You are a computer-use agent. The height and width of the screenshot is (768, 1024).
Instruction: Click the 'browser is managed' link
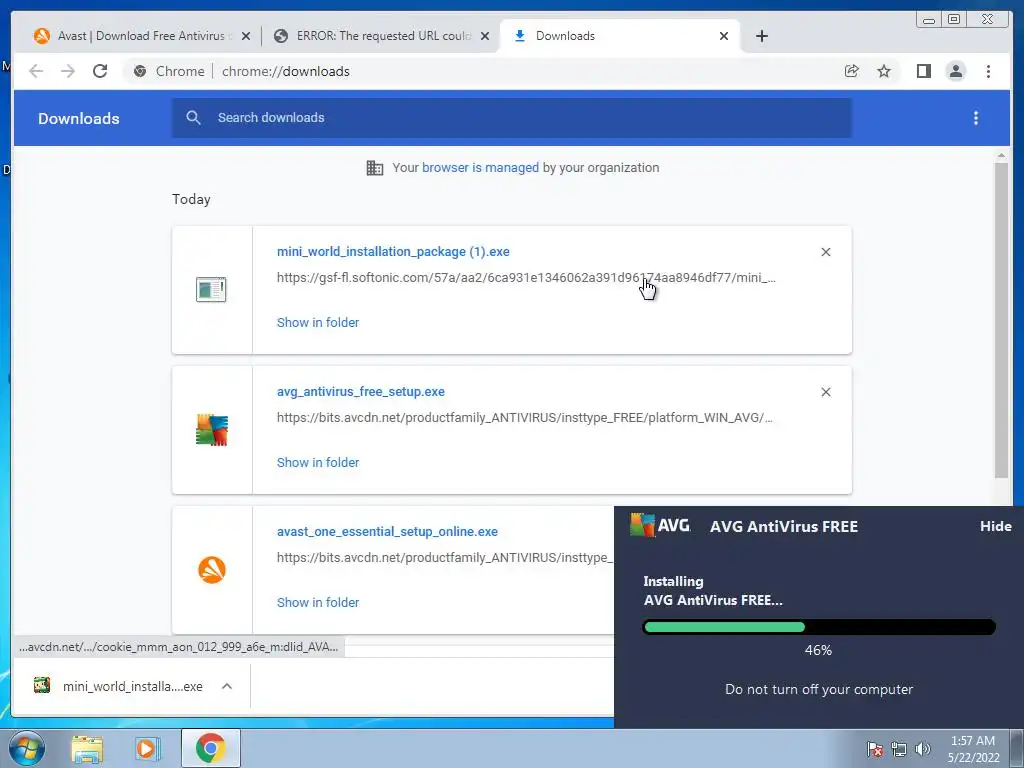click(x=480, y=168)
